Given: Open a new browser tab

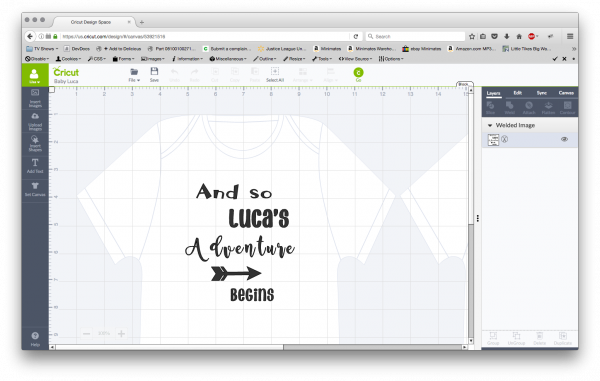Looking at the screenshot, I should tap(142, 22).
